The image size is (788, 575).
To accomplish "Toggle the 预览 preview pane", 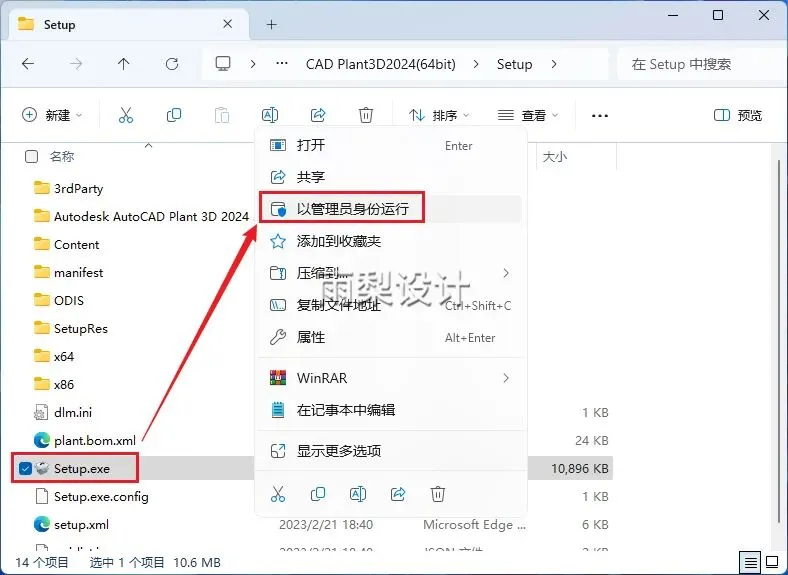I will [x=737, y=116].
